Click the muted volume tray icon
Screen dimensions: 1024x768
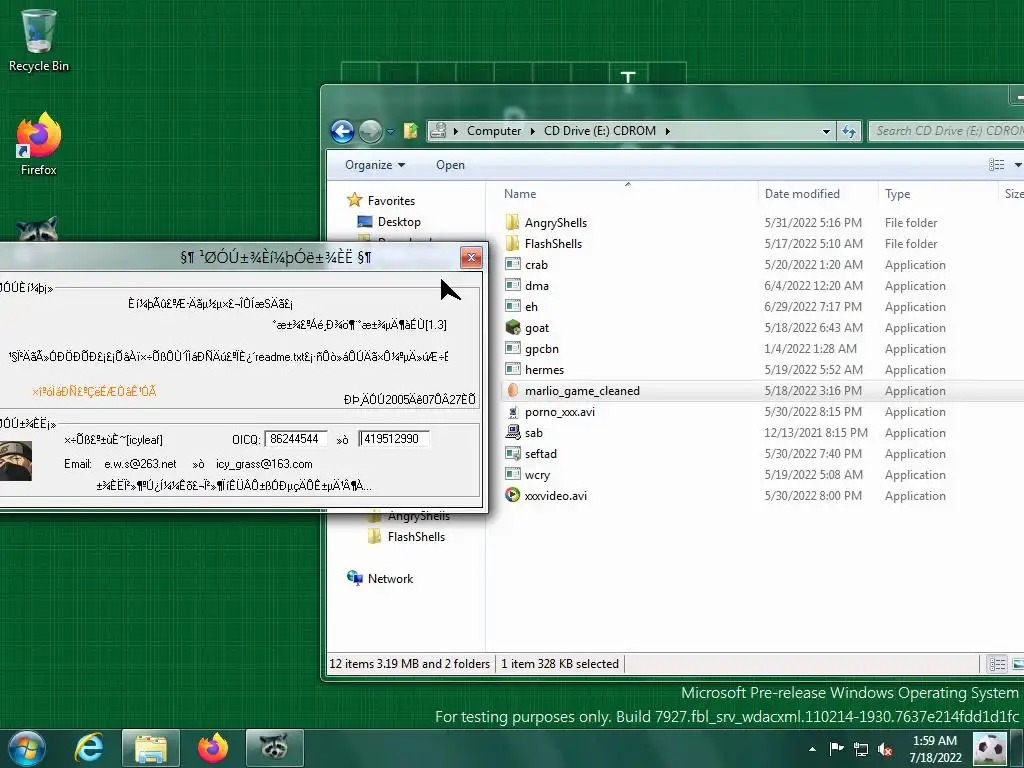point(886,749)
